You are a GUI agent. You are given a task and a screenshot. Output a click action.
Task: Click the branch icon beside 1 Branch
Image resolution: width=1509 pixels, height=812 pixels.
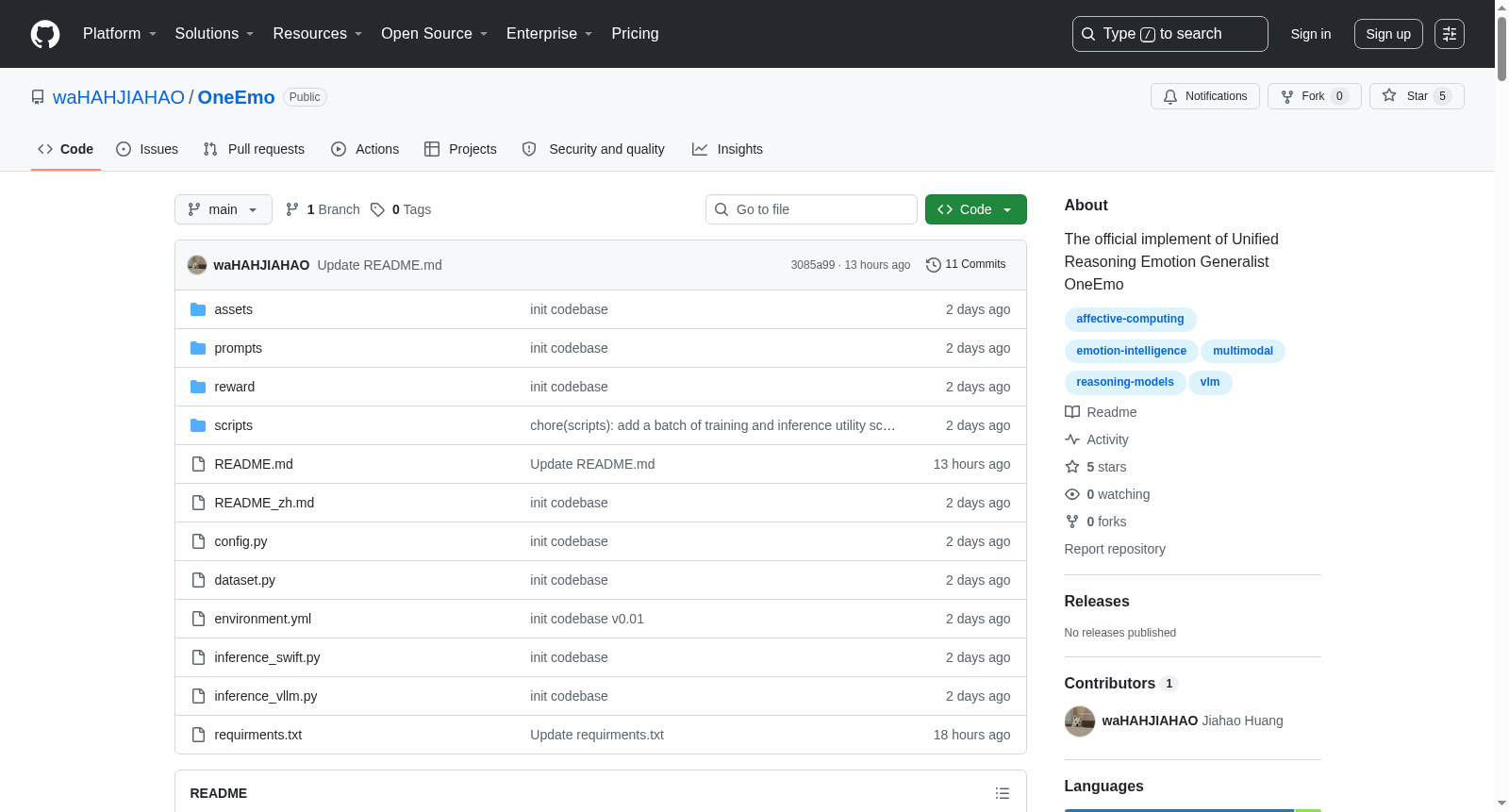point(292,209)
